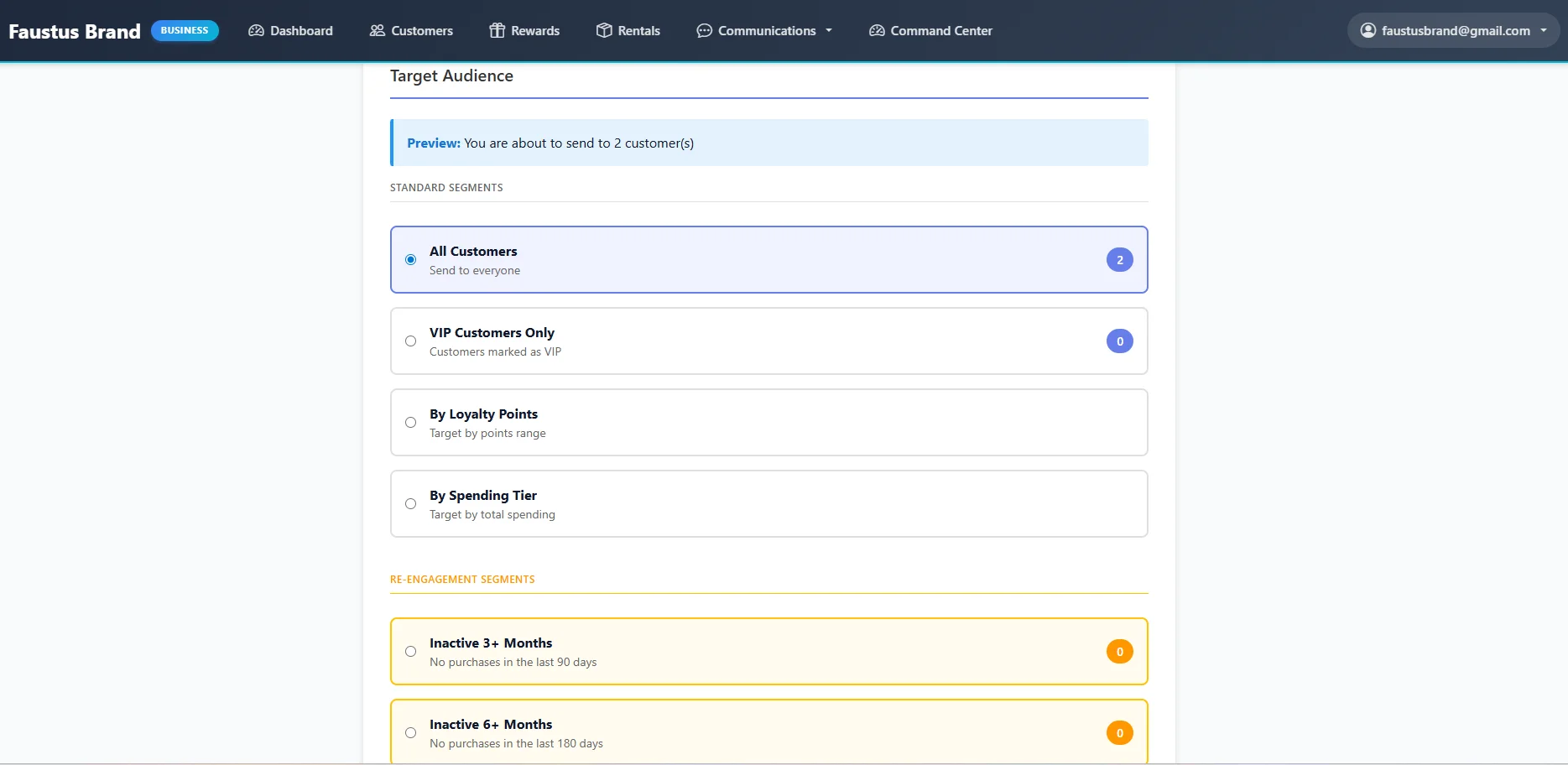
Task: Click the Rentals box icon
Action: click(604, 31)
